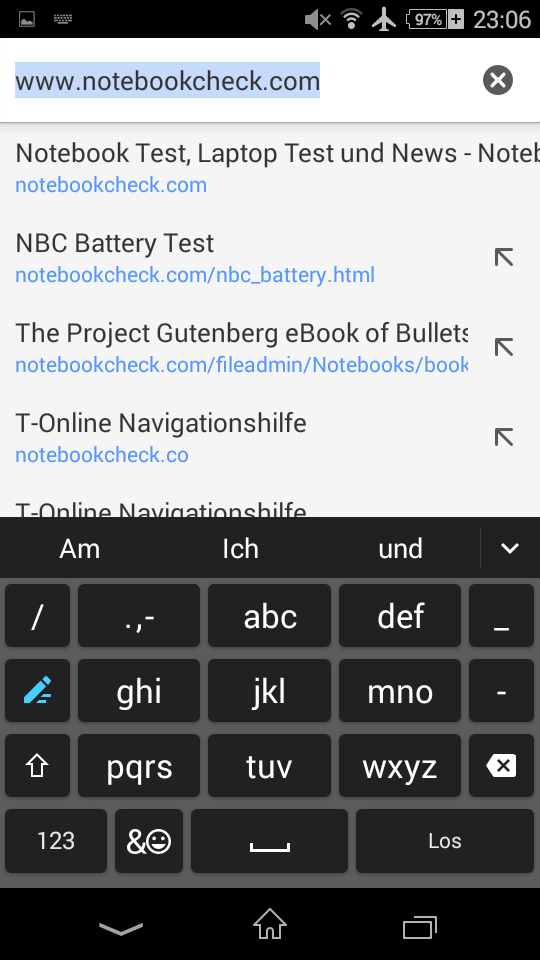Tap the arrow beside NBC Battery Test
This screenshot has height=960, width=540.
point(504,258)
